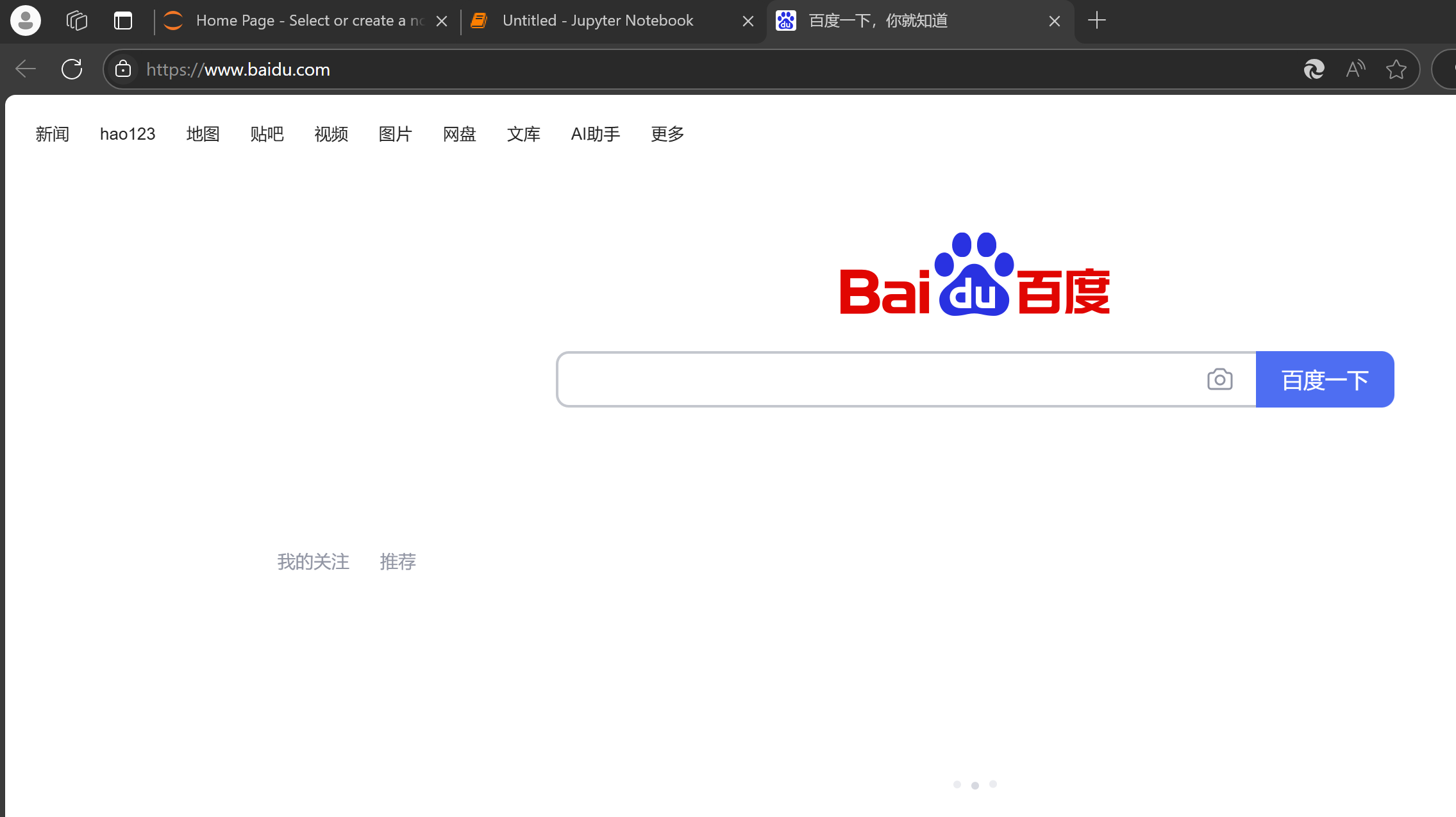This screenshot has height=817, width=1456.
Task: Open the hao123 link
Action: (x=128, y=134)
